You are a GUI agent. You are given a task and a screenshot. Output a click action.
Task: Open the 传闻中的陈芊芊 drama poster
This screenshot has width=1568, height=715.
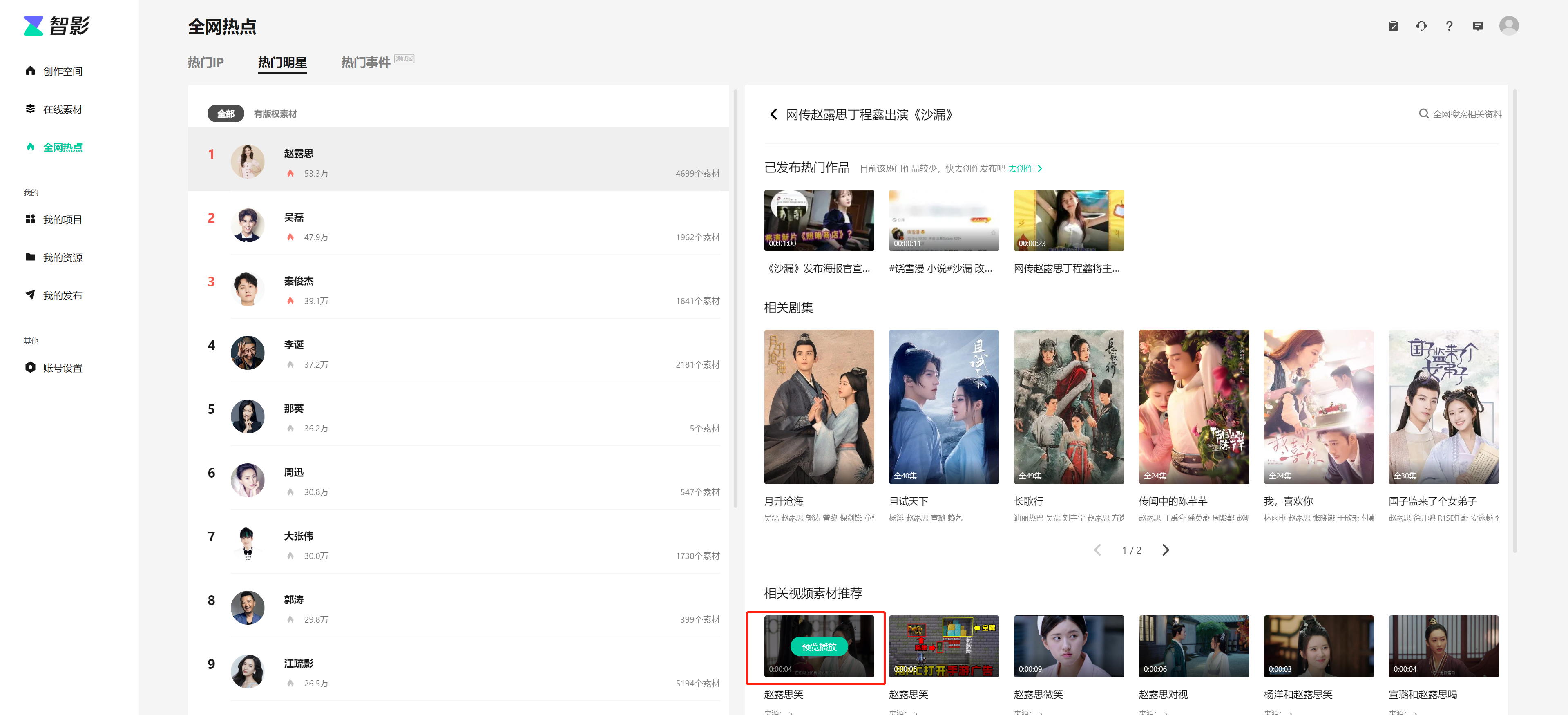(1194, 407)
